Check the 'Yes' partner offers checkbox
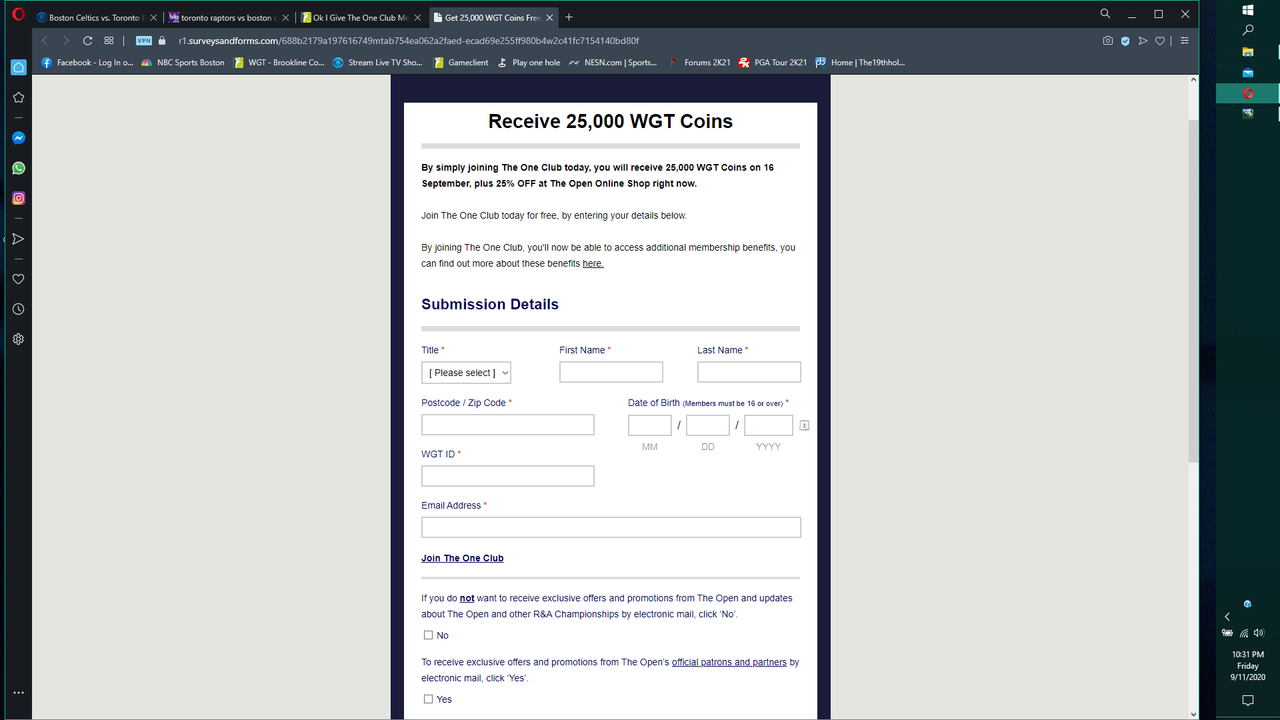The width and height of the screenshot is (1280, 720). [428, 699]
